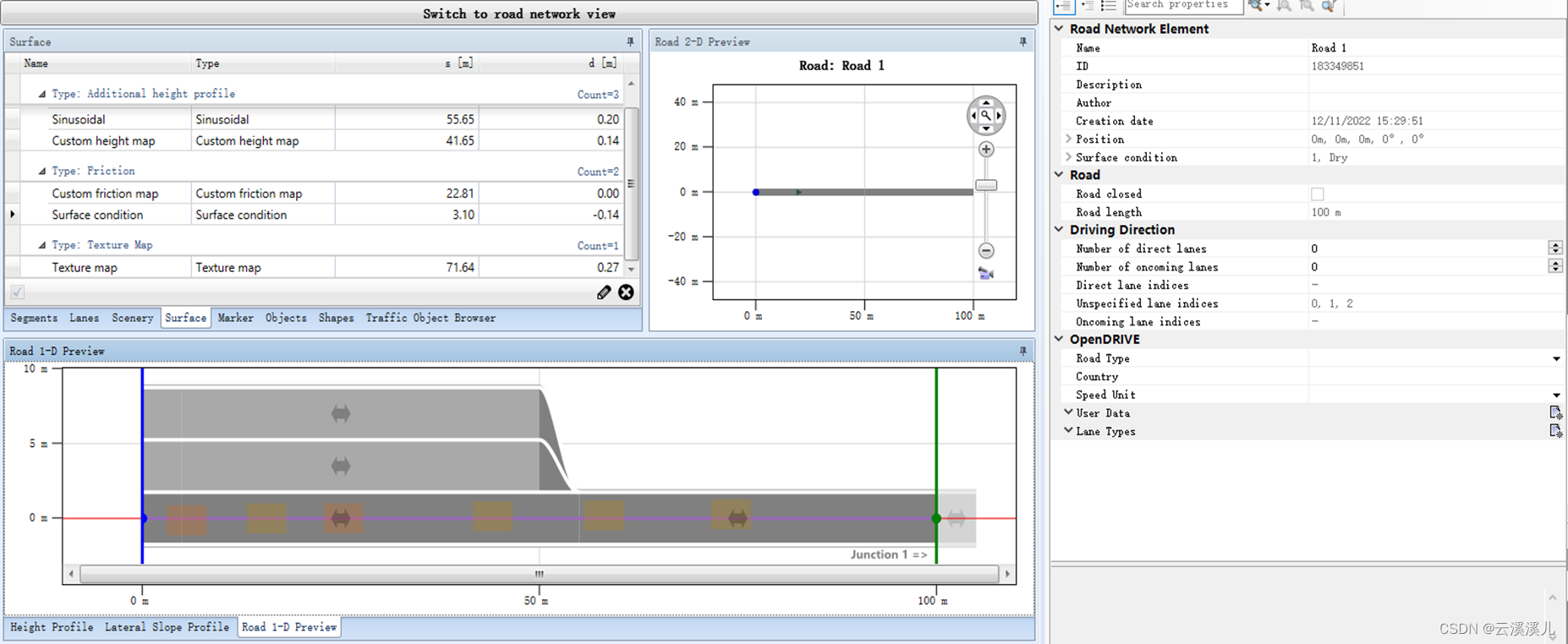Click last magnifier icon in properties toolbar
This screenshot has width=1568, height=644.
[x=1329, y=6]
